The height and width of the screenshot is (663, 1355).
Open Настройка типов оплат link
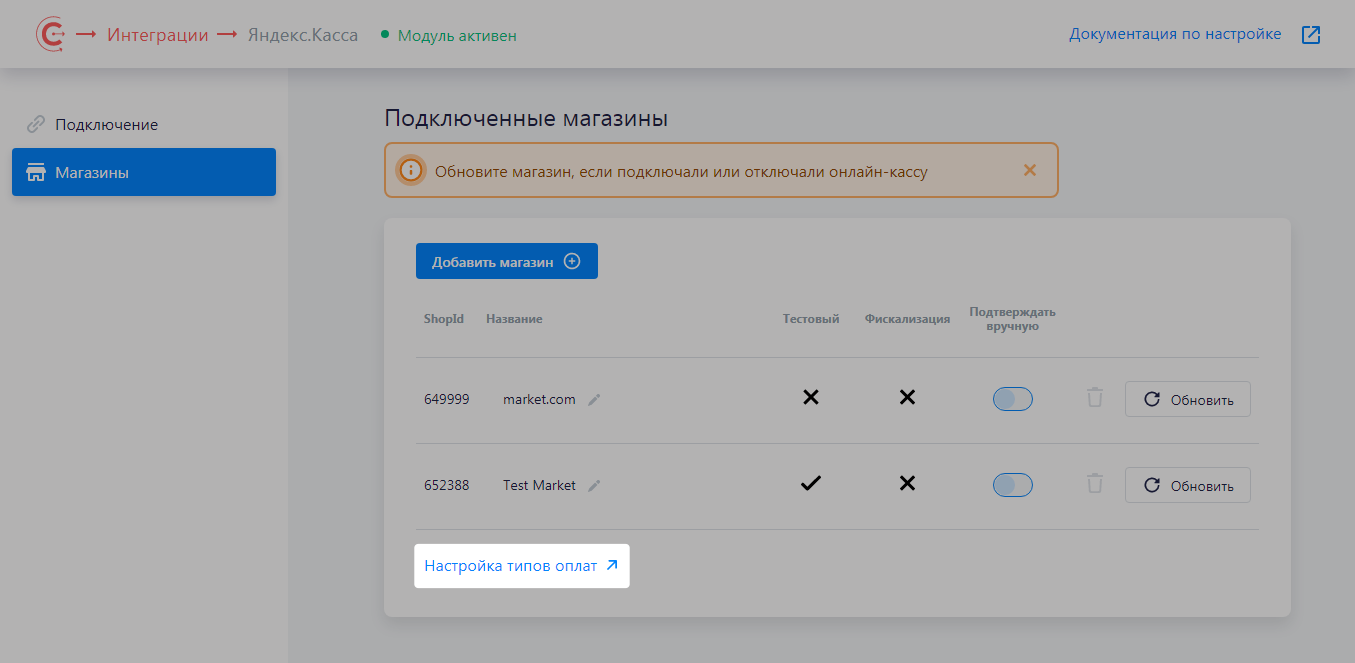(521, 566)
